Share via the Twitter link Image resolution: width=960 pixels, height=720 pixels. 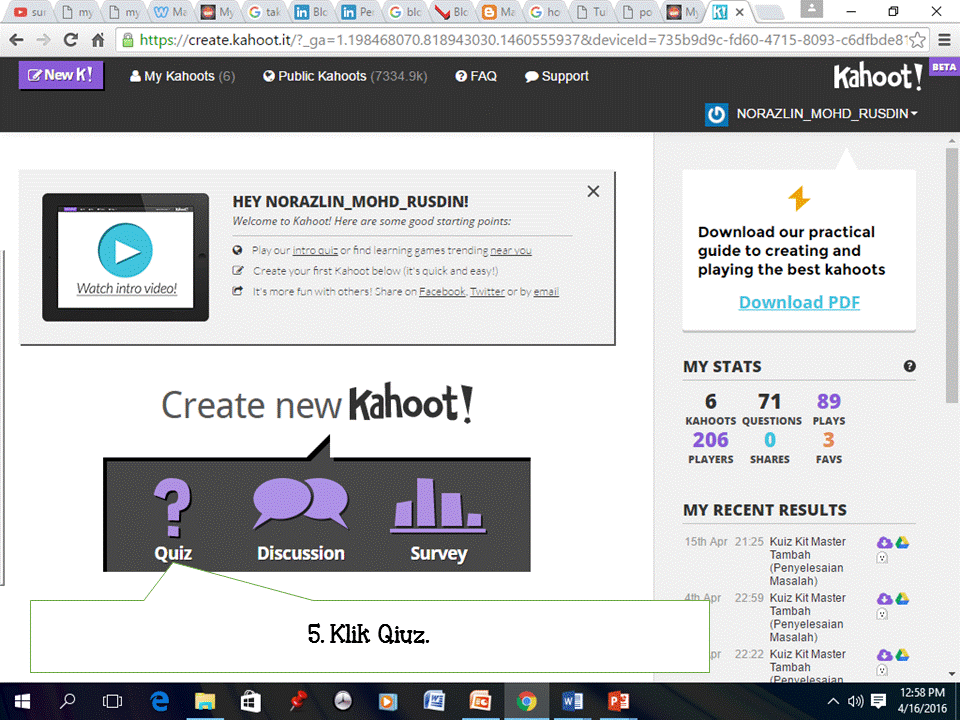pyautogui.click(x=487, y=291)
